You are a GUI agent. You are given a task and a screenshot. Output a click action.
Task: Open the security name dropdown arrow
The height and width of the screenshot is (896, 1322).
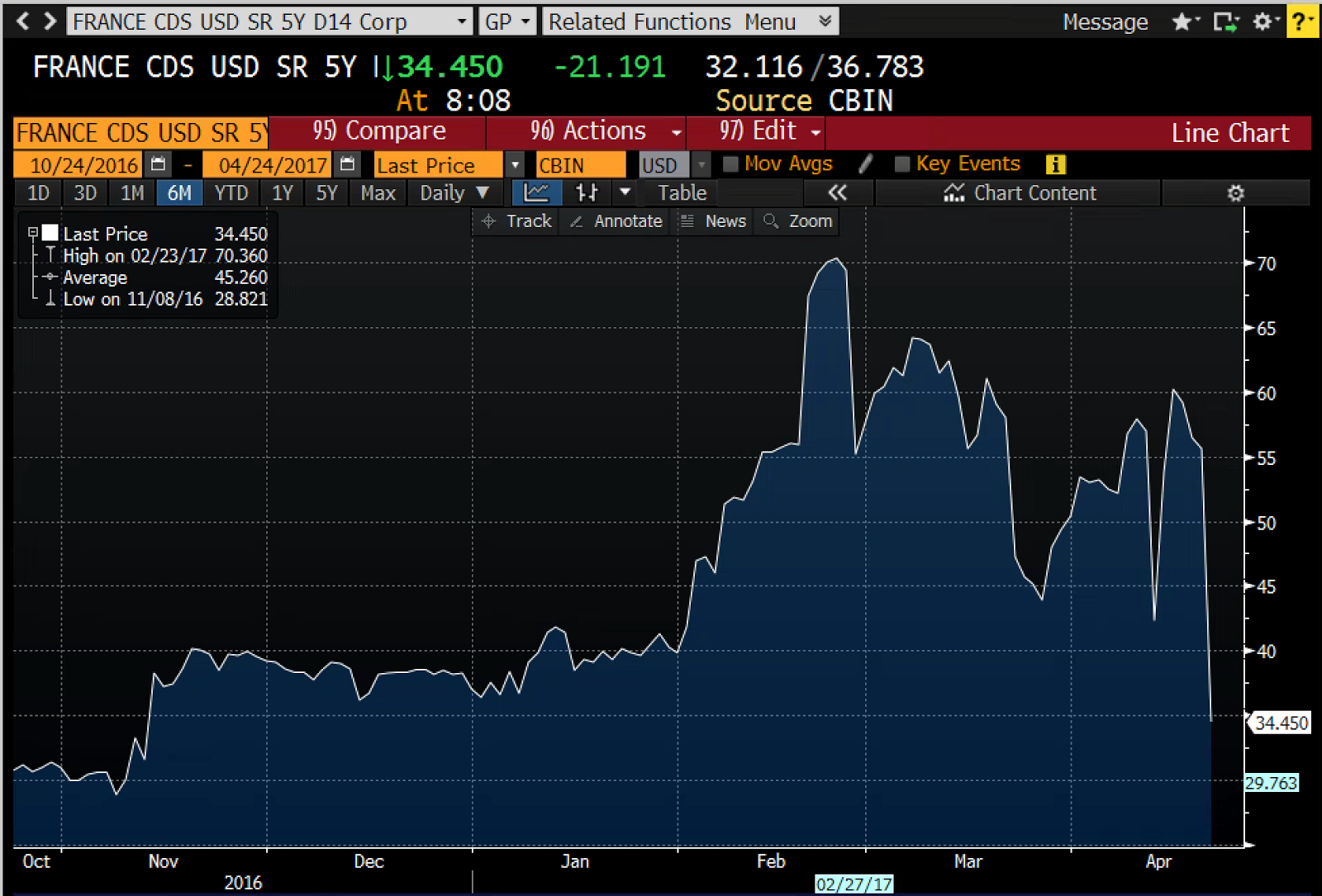(462, 21)
